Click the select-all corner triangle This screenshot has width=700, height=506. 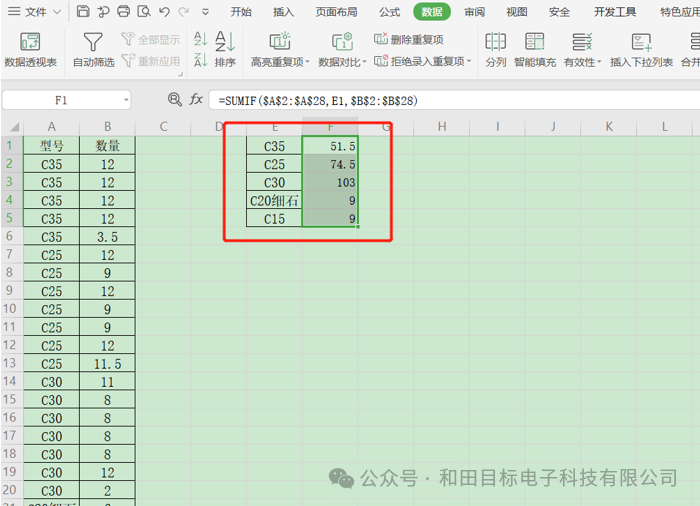pos(14,127)
